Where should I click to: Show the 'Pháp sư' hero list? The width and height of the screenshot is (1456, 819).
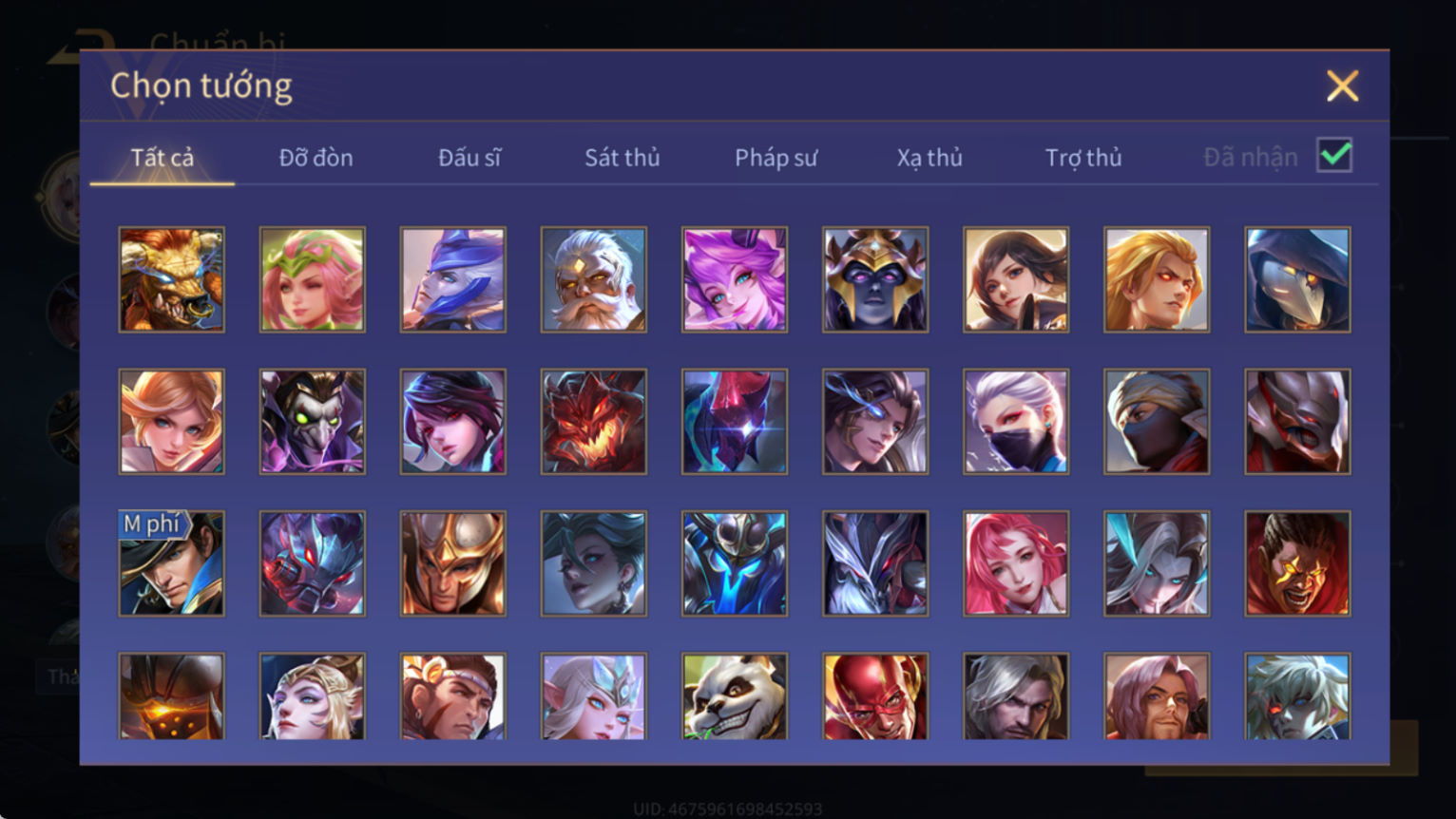[776, 158]
